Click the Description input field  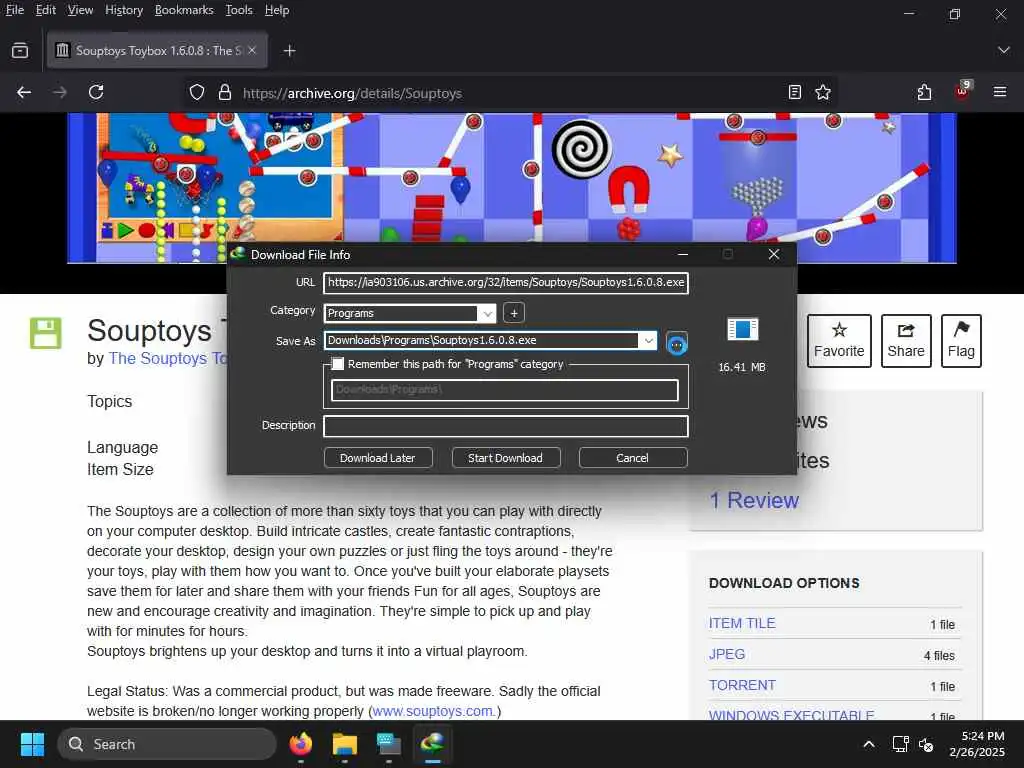506,426
